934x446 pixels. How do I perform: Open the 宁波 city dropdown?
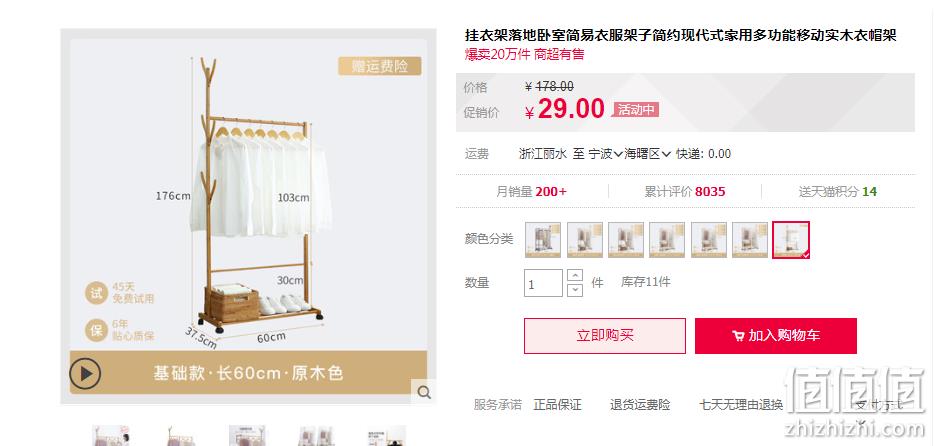coord(606,154)
